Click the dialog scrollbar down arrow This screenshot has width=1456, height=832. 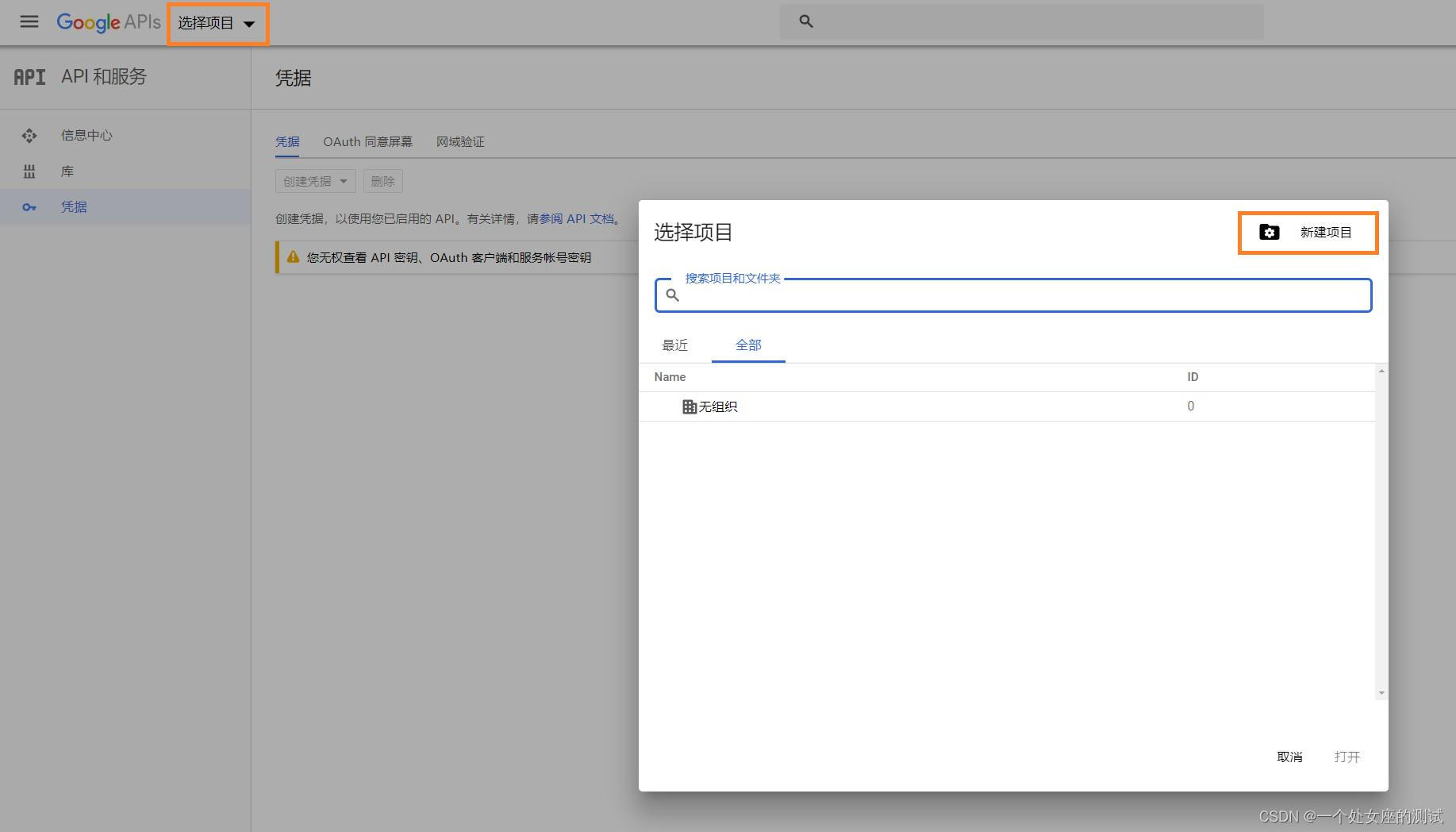1381,693
